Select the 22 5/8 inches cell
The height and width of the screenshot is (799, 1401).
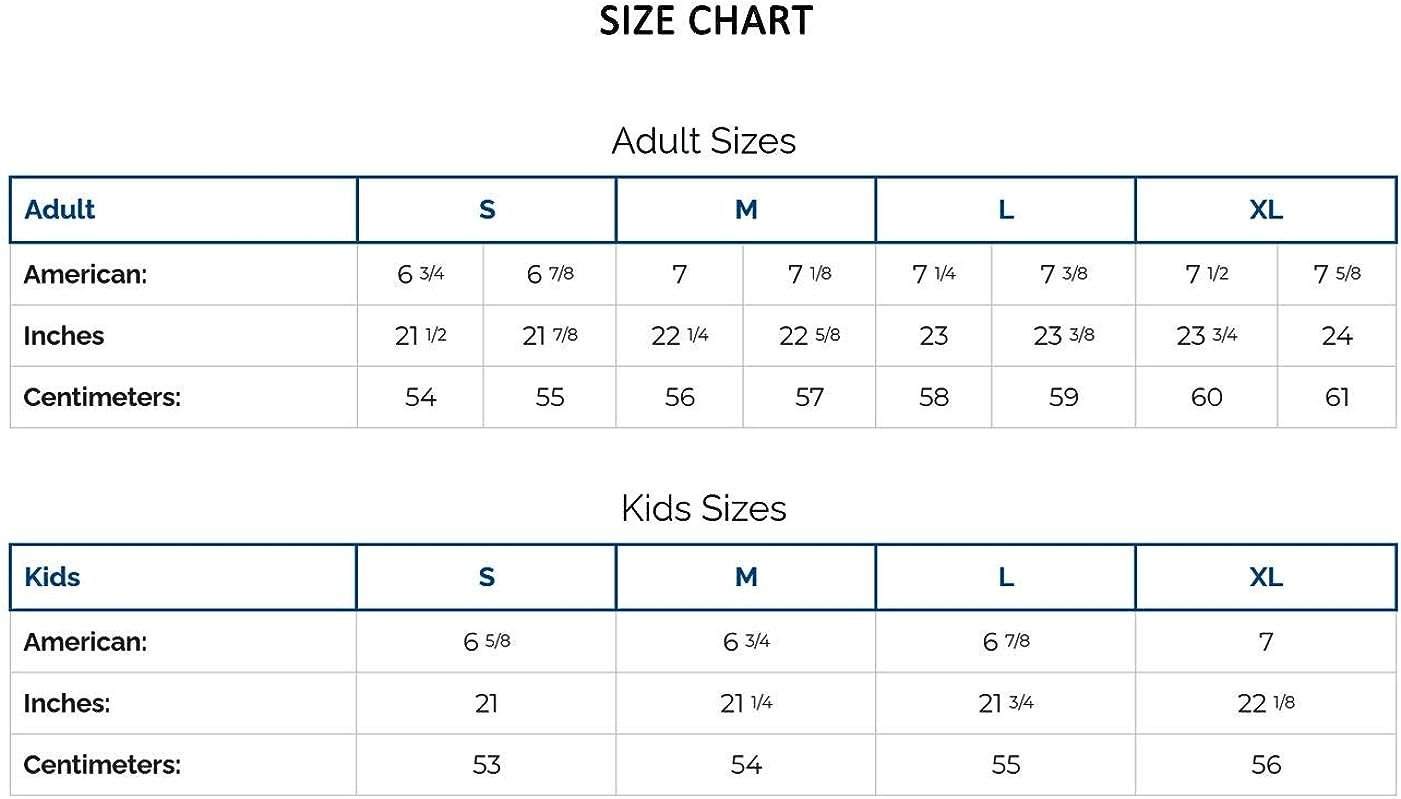click(x=809, y=336)
